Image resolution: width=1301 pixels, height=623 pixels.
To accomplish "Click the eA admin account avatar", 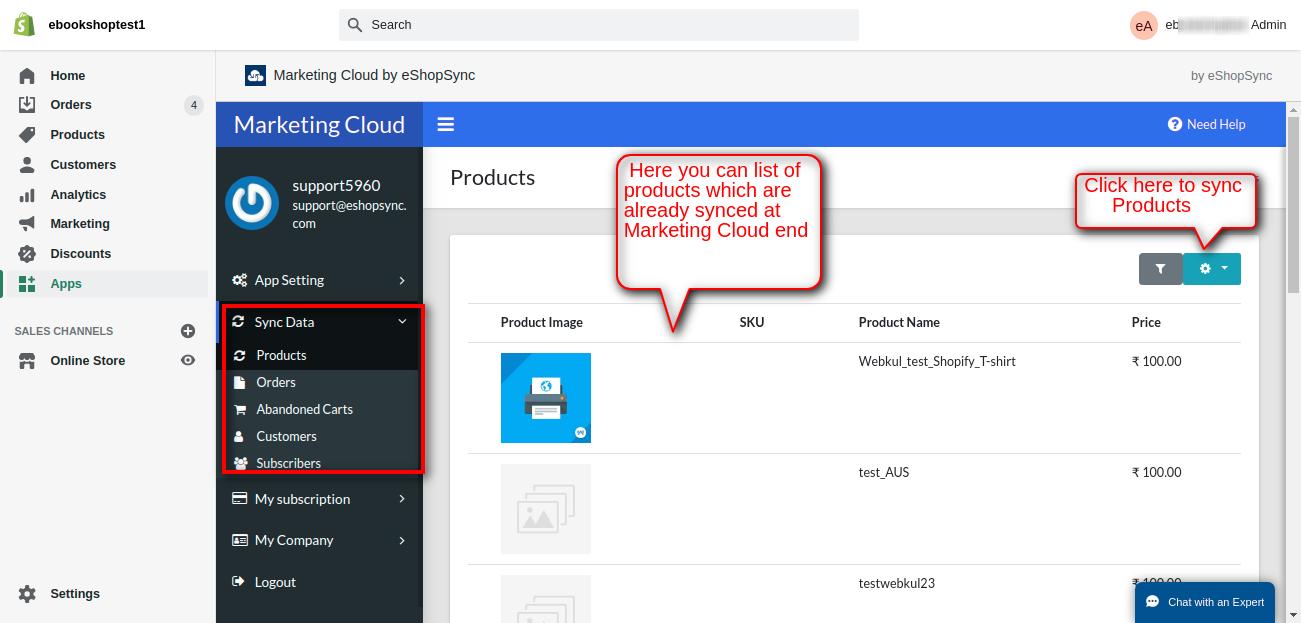I will click(x=1143, y=26).
